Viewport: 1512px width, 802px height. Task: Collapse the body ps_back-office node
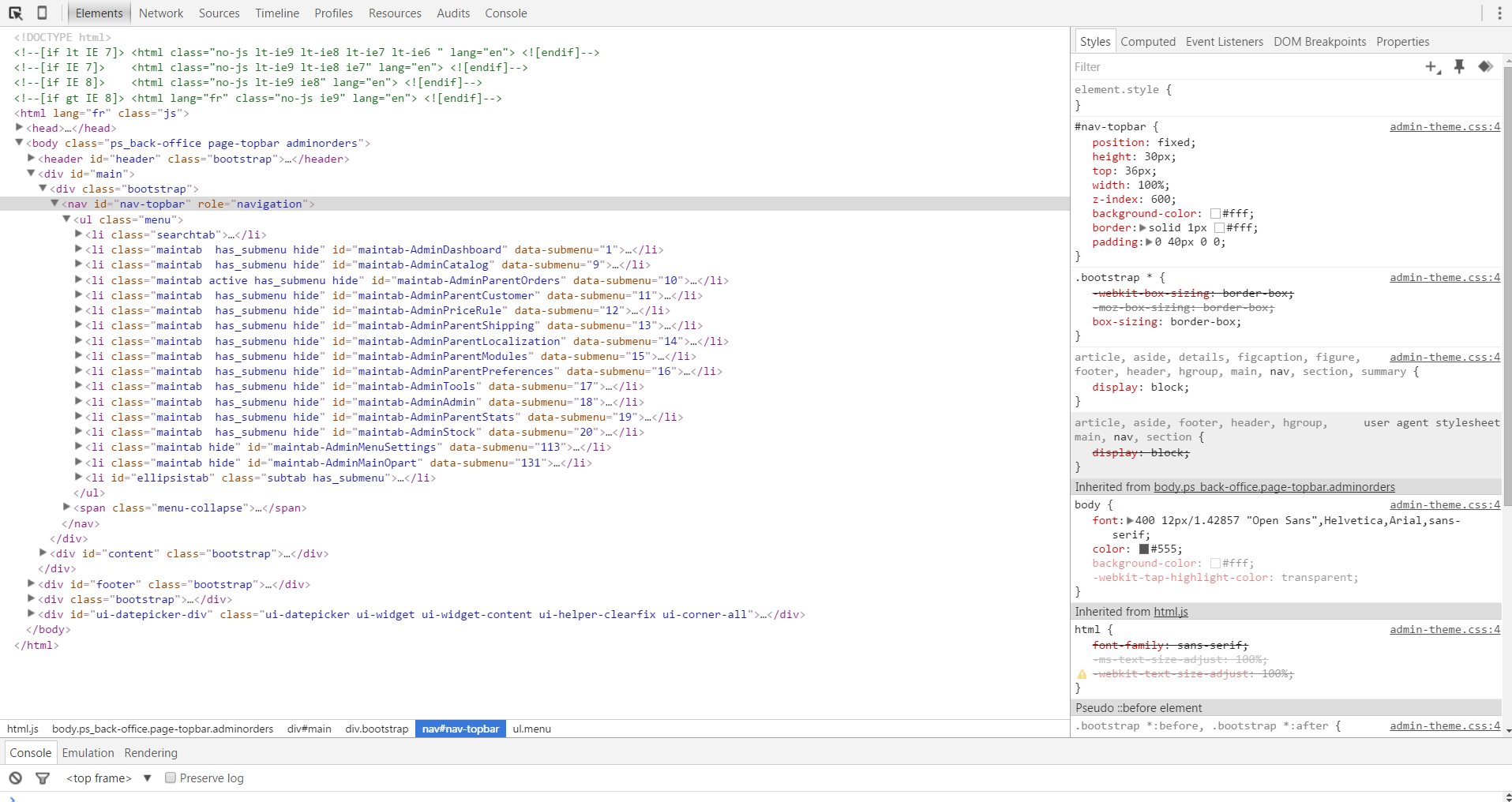click(x=20, y=143)
